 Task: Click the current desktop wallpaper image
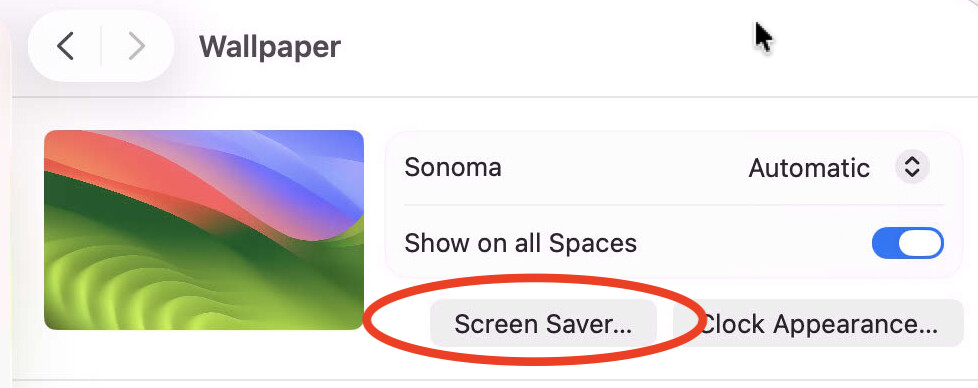click(x=204, y=230)
